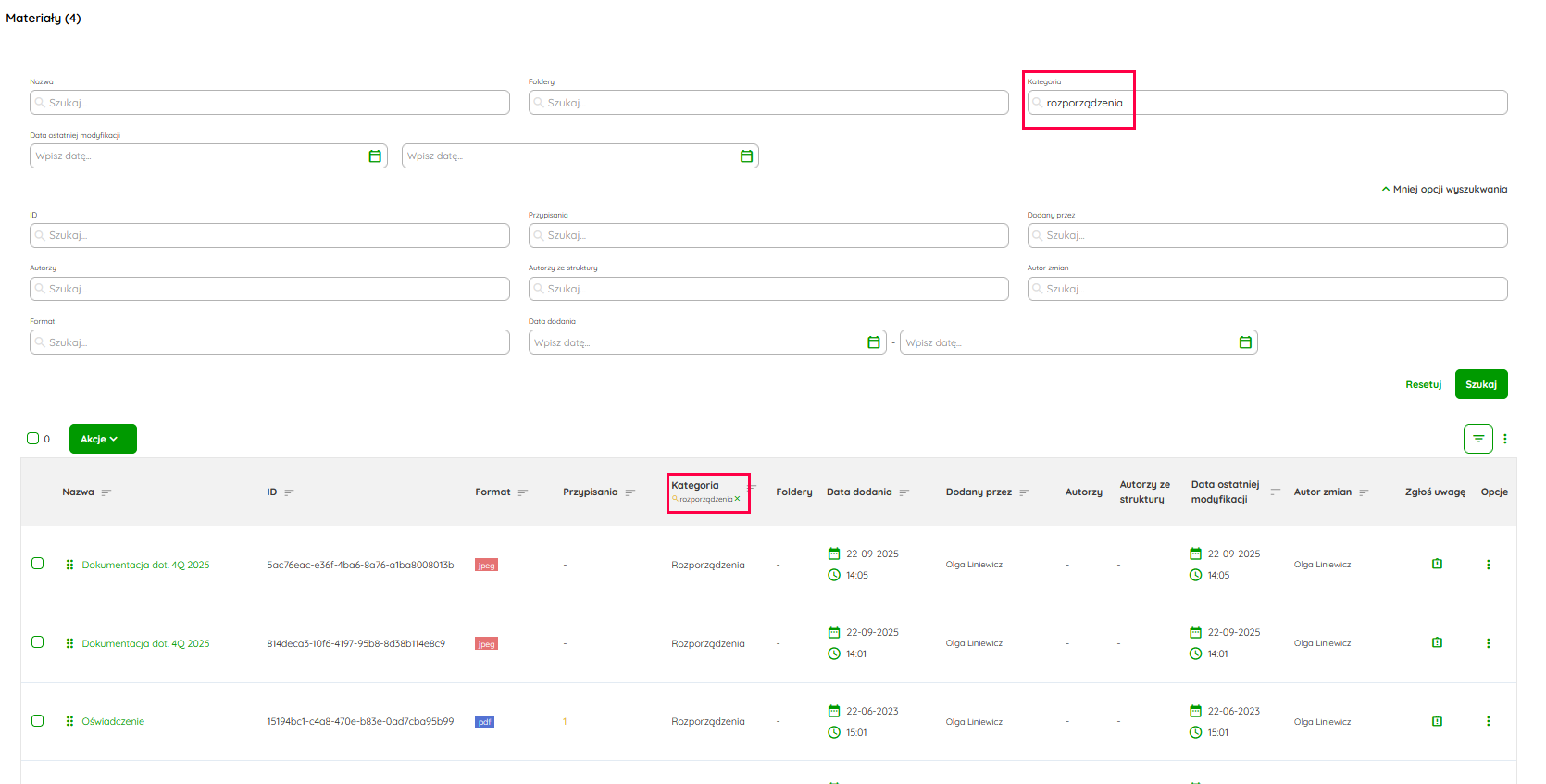Click Resetuj to clear the filters
The width and height of the screenshot is (1546, 784).
(x=1423, y=384)
